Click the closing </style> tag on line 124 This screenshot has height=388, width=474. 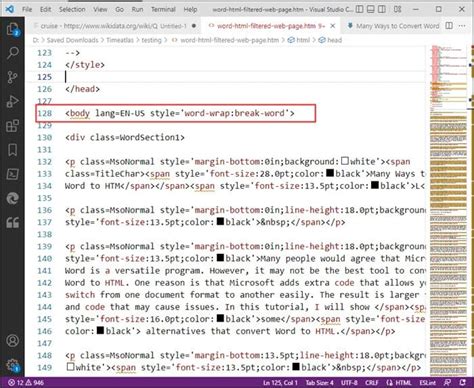coord(85,65)
